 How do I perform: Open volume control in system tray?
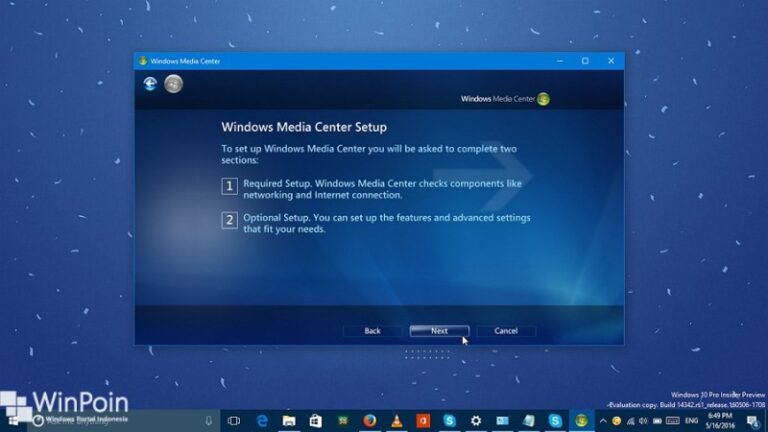[643, 421]
